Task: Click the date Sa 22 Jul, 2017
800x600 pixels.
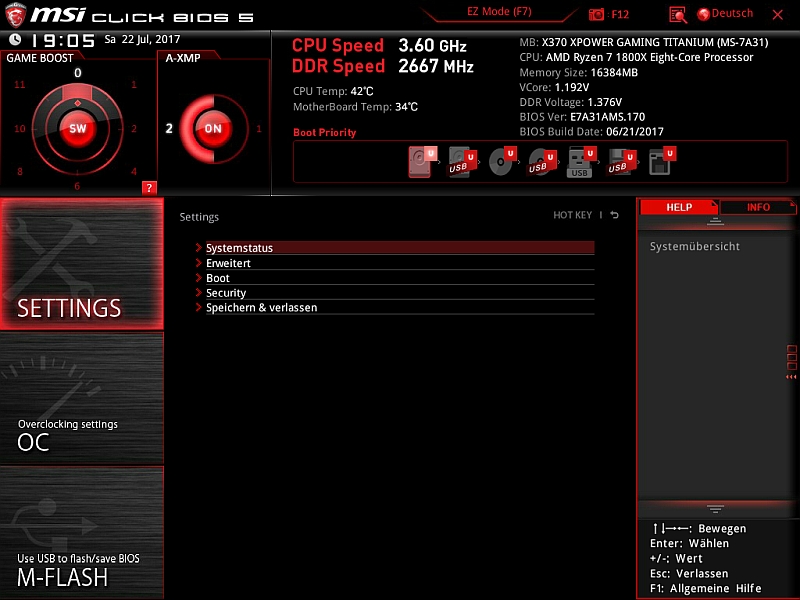Action: point(142,39)
